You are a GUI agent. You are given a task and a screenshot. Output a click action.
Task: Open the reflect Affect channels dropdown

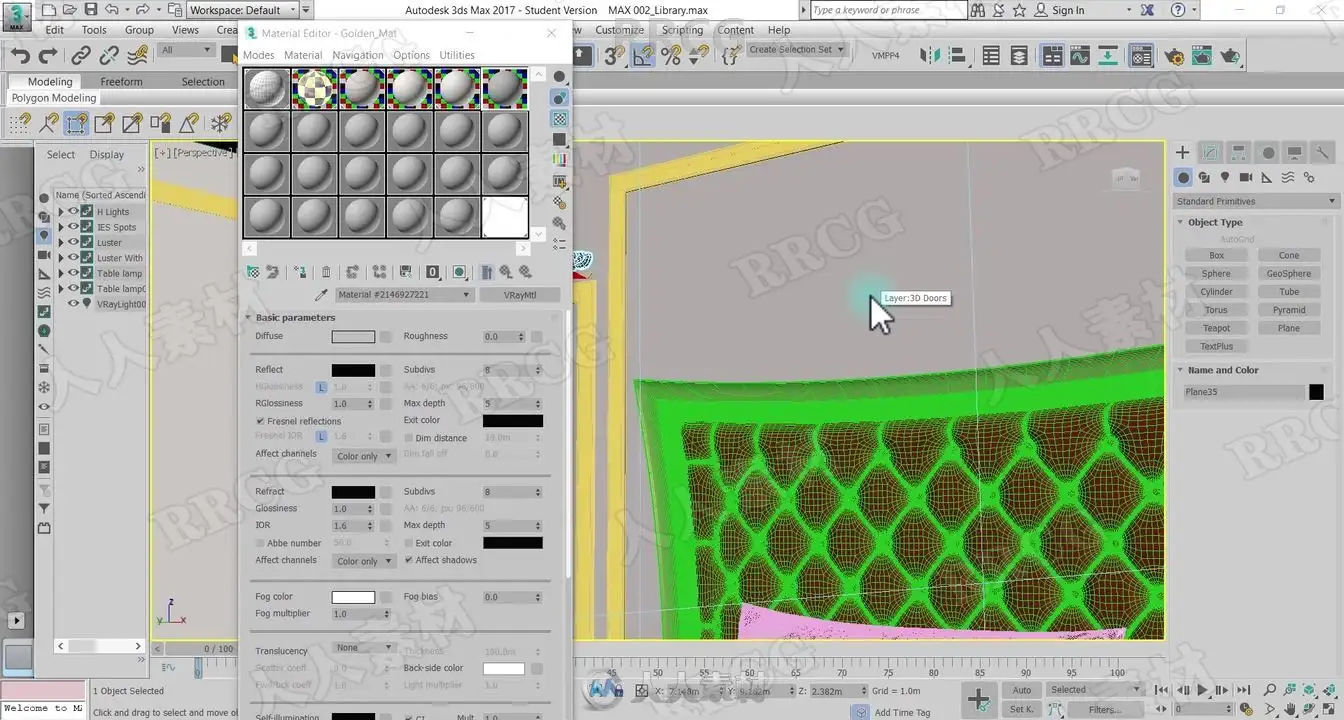363,456
